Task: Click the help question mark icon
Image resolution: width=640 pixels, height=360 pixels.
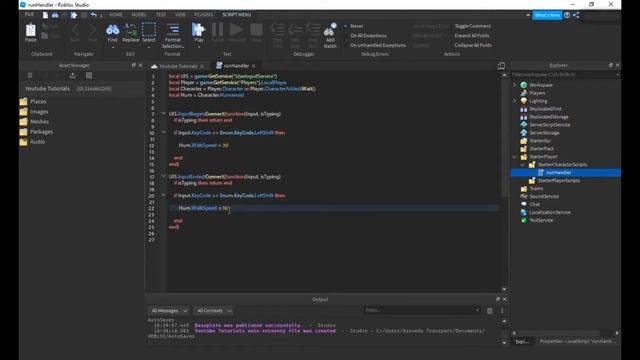Action: click(567, 15)
